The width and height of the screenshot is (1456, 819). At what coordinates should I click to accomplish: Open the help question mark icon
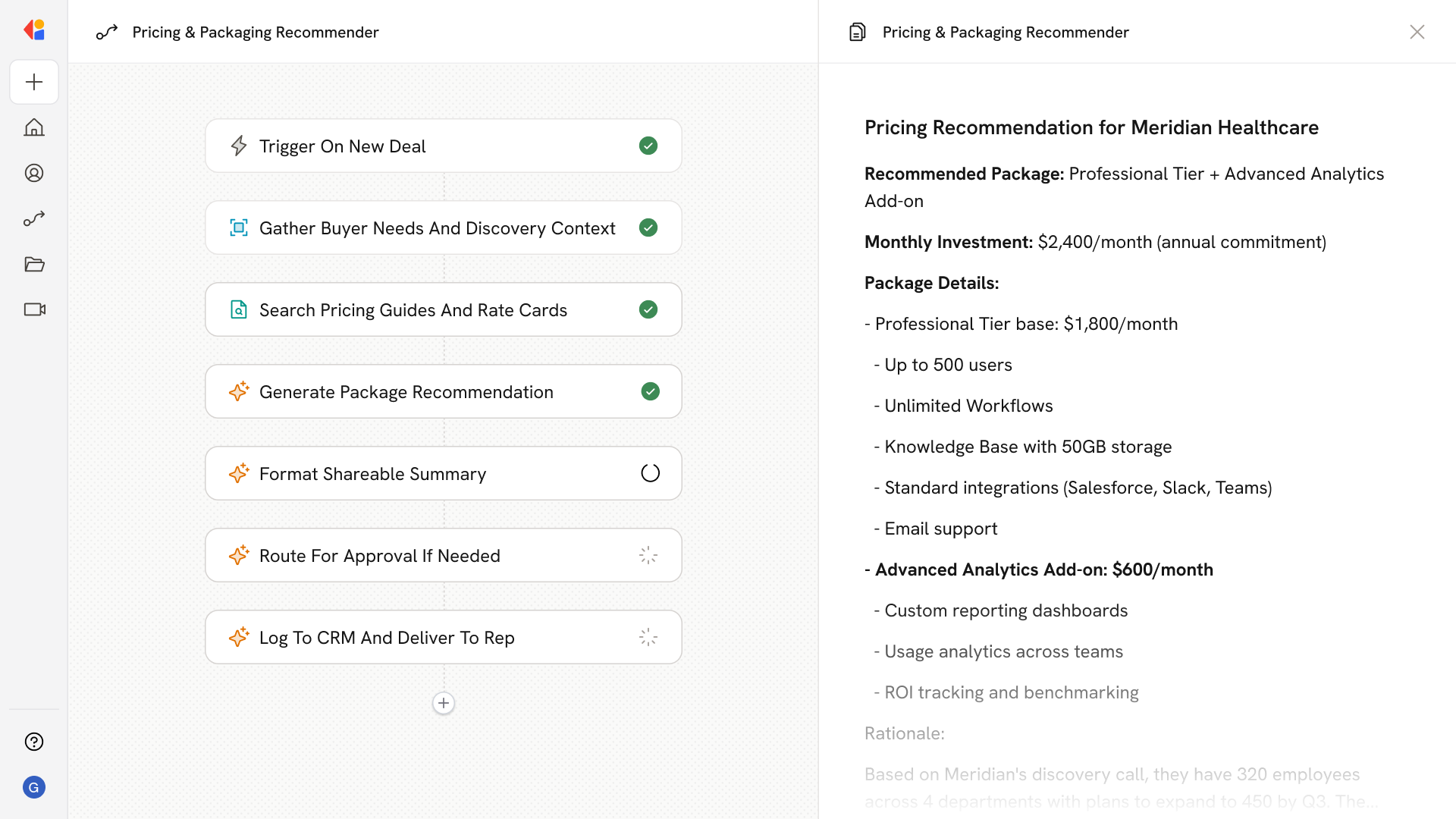(34, 742)
